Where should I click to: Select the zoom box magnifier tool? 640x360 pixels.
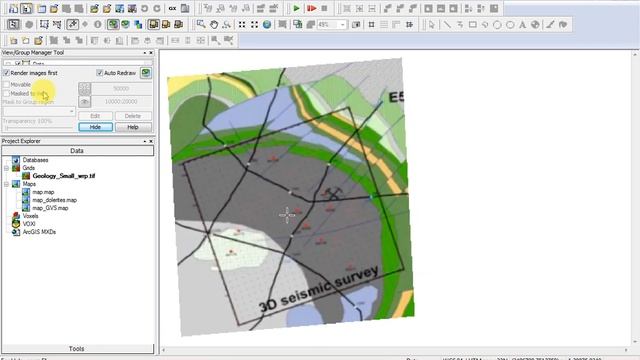[x=201, y=24]
